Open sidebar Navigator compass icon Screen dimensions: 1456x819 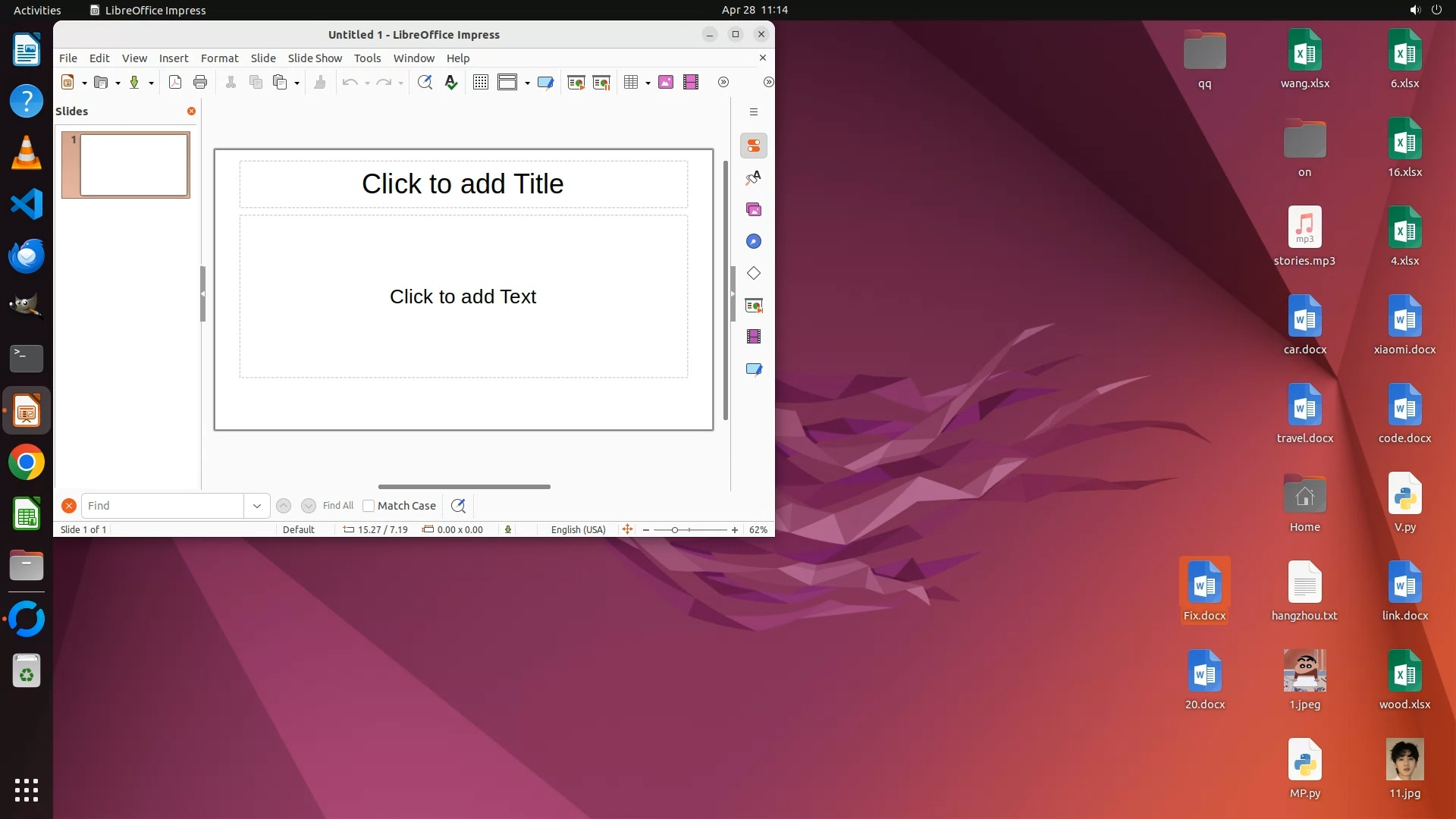click(x=754, y=241)
